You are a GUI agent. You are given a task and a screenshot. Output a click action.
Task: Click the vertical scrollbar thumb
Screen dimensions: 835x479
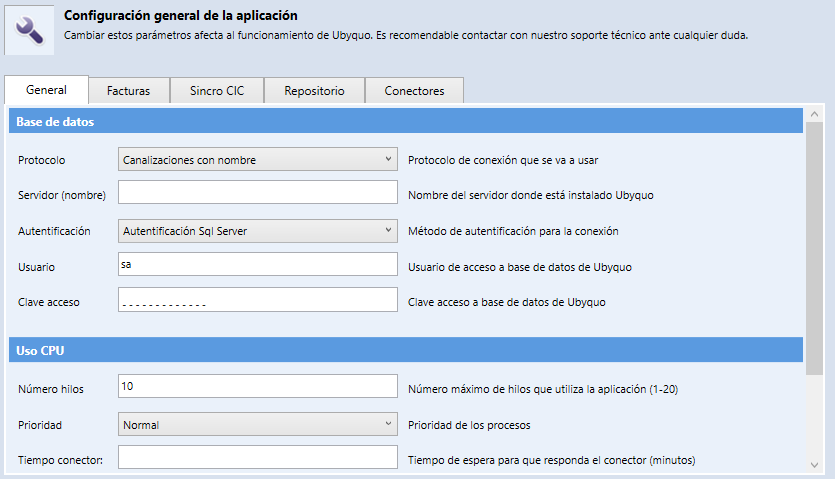tap(814, 248)
